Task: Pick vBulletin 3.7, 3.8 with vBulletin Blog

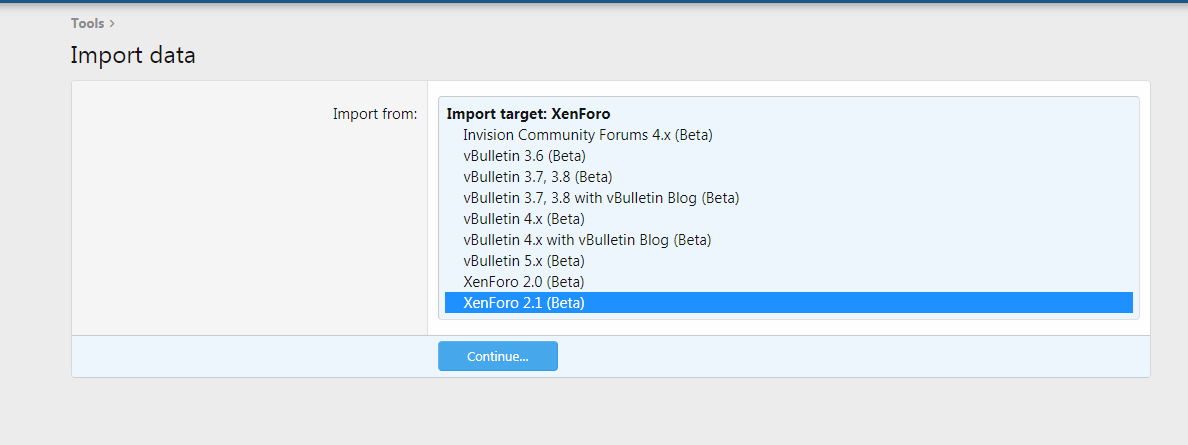Action: pos(789,198)
